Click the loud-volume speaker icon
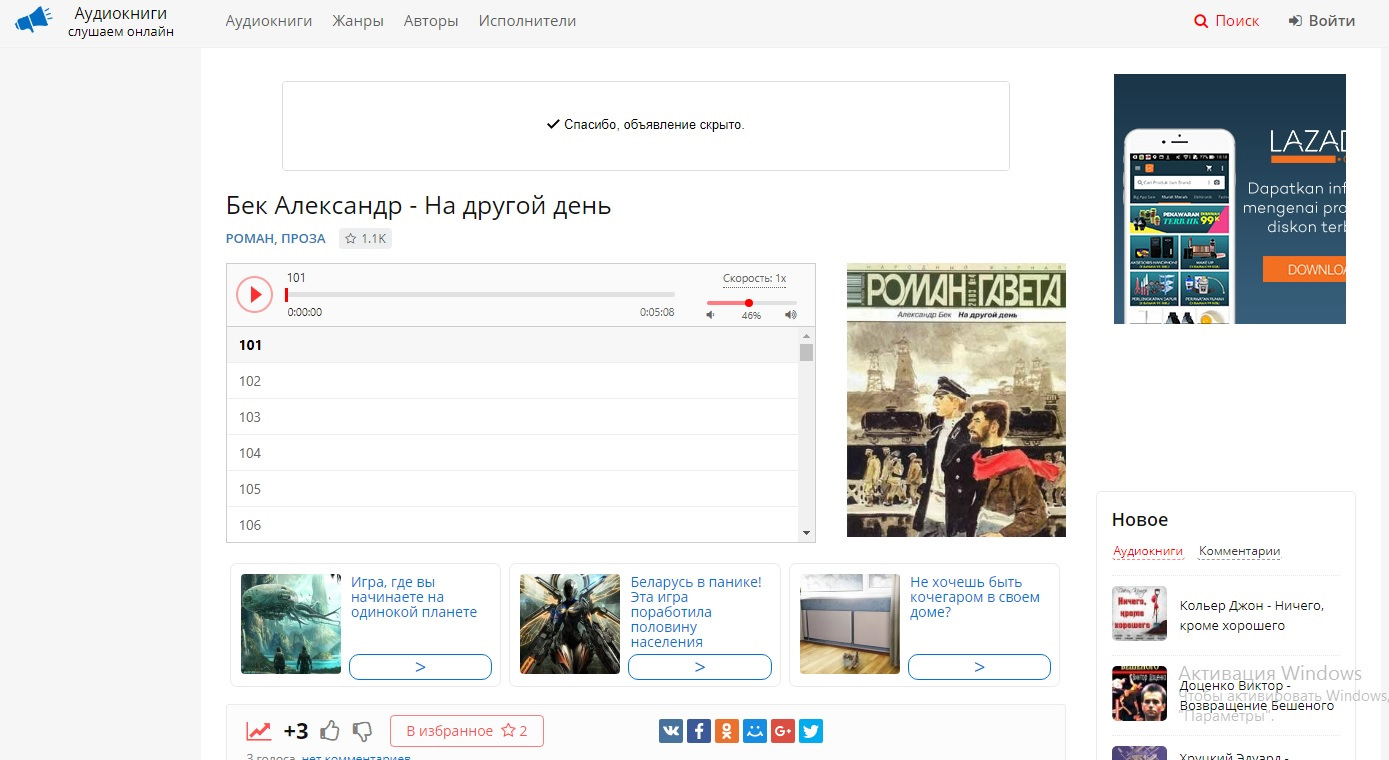 [x=791, y=315]
